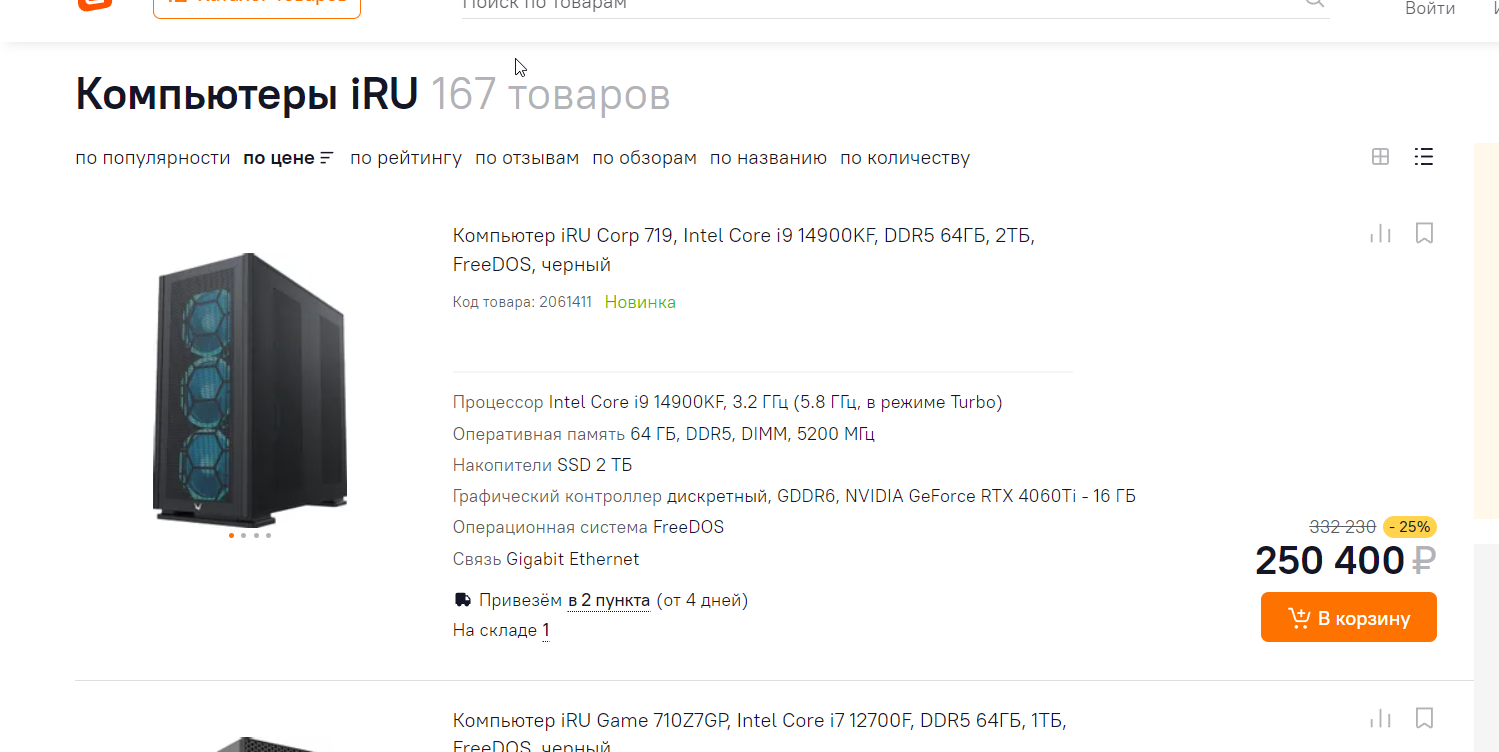
Task: Select the last image carousel dot
Action: pos(268,535)
